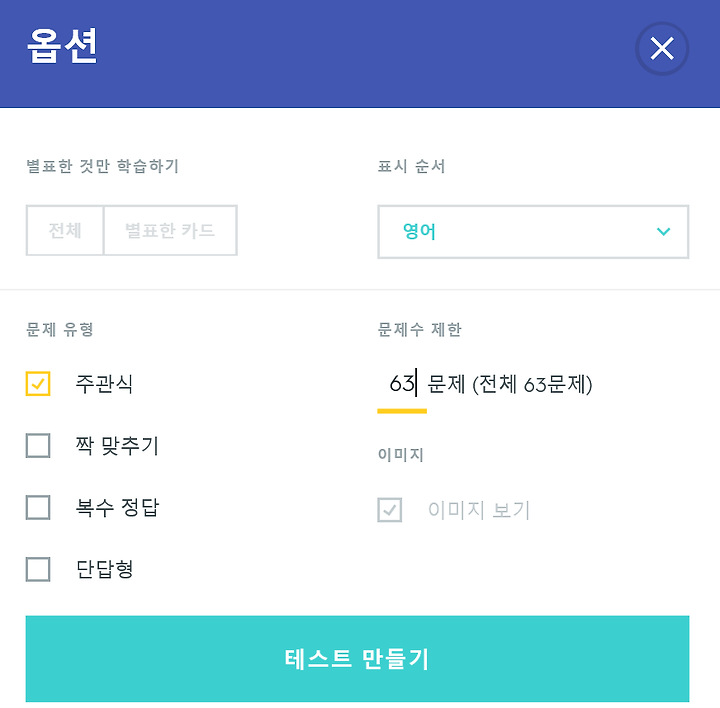Screen dimensions: 720x708
Task: Tick the 복수 정답 checkbox
Action: tap(38, 507)
